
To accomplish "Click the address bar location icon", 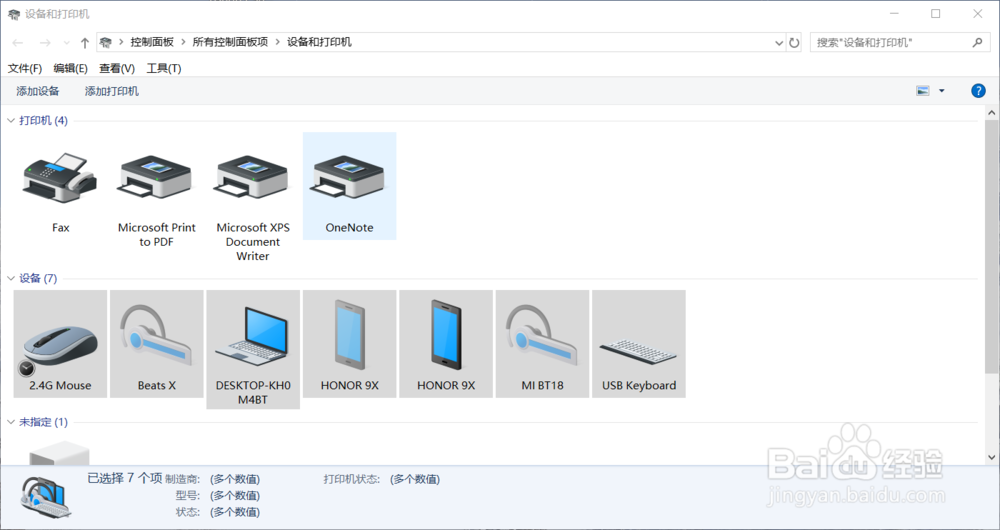I will pyautogui.click(x=106, y=42).
